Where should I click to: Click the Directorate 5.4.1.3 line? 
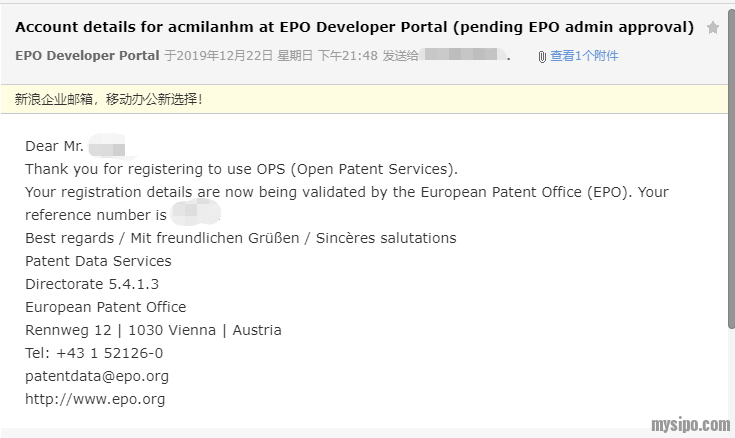[92, 284]
